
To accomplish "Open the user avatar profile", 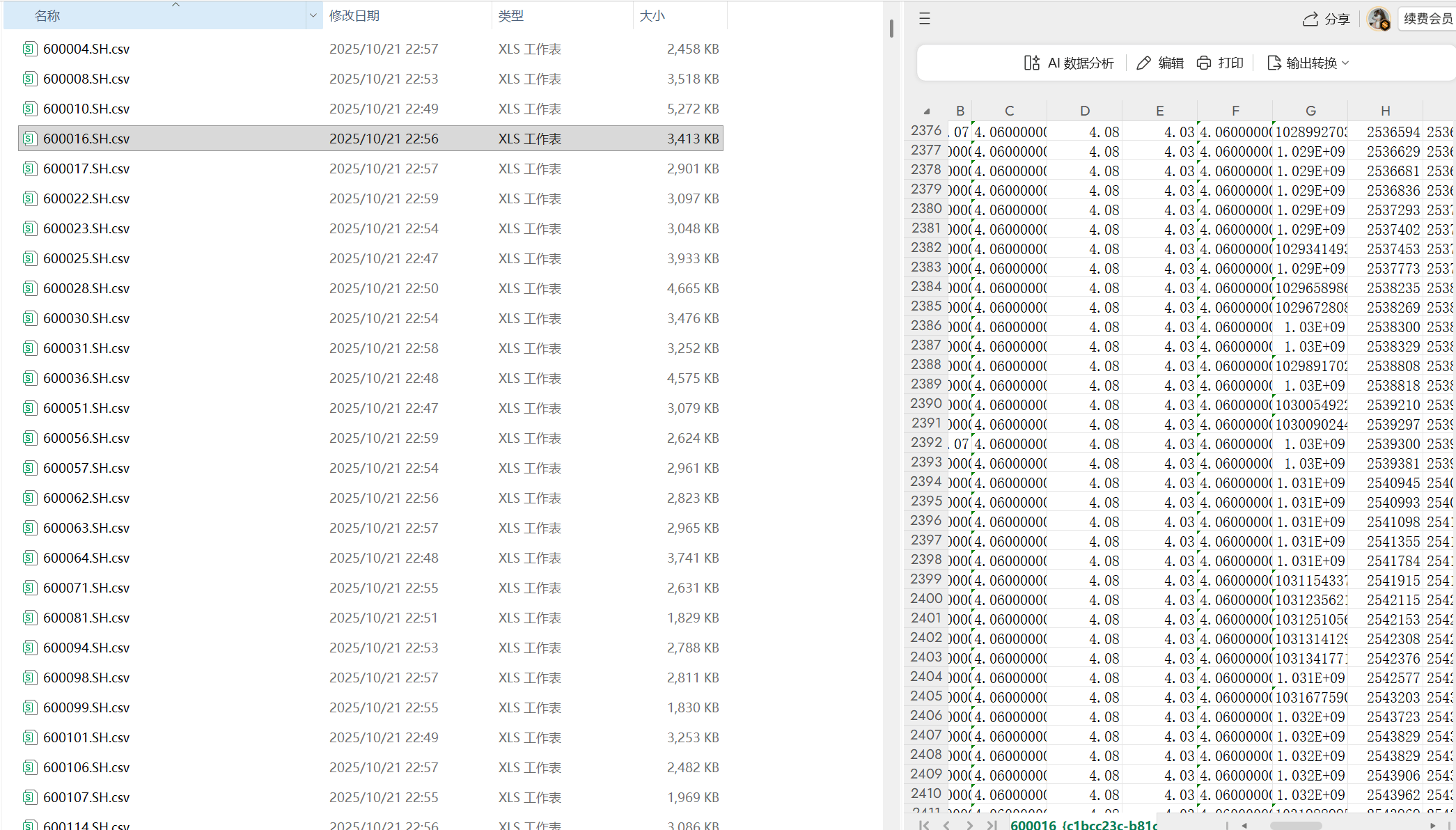I will pos(1378,19).
